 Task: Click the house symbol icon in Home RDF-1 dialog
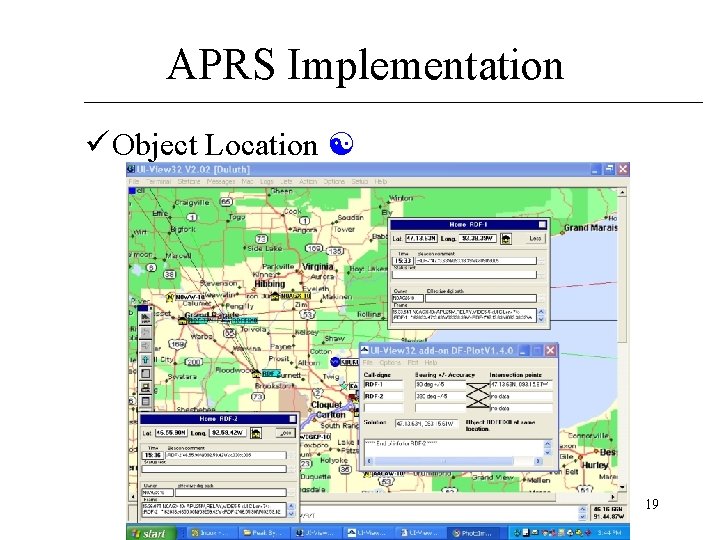[x=506, y=239]
